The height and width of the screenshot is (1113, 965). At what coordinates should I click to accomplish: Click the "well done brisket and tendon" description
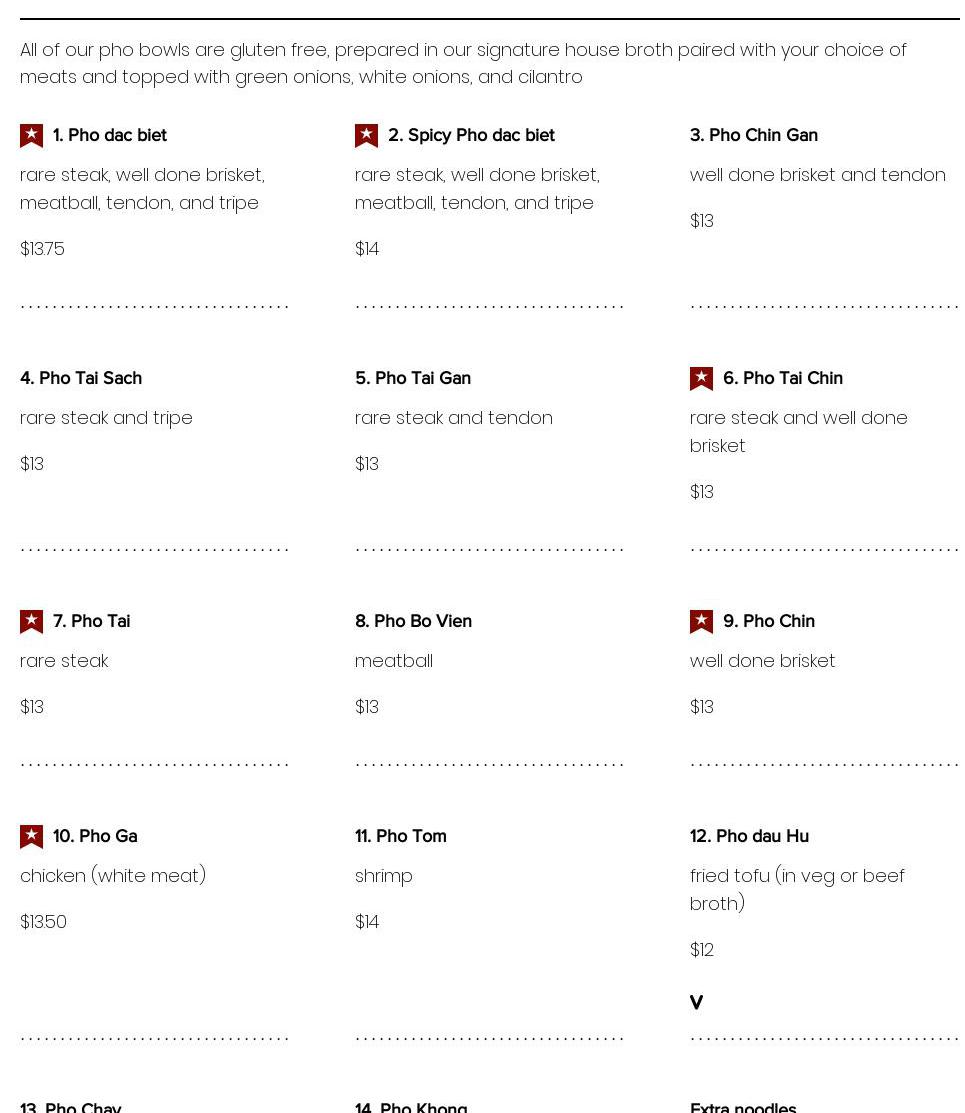(817, 175)
